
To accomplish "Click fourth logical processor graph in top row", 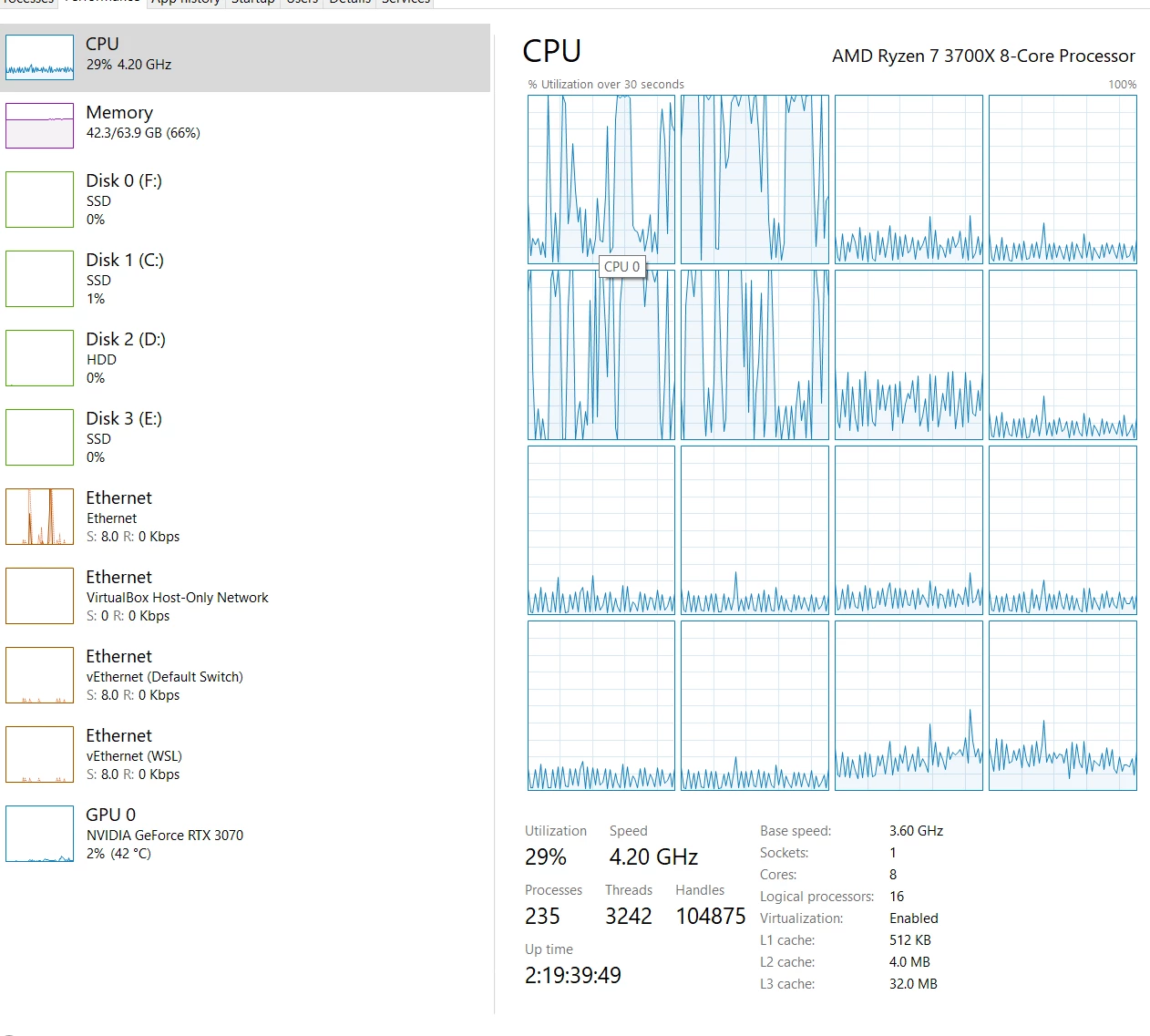I will pyautogui.click(x=1063, y=180).
